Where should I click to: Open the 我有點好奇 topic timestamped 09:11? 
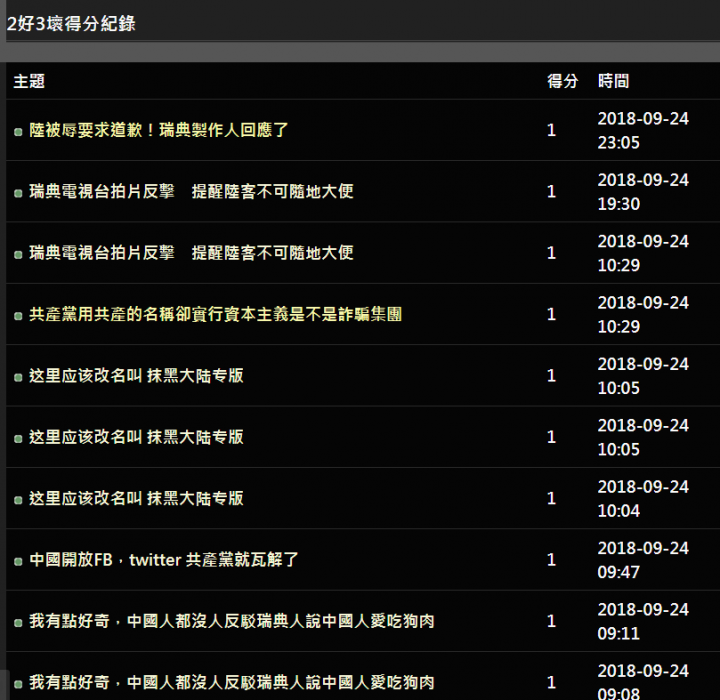click(232, 621)
